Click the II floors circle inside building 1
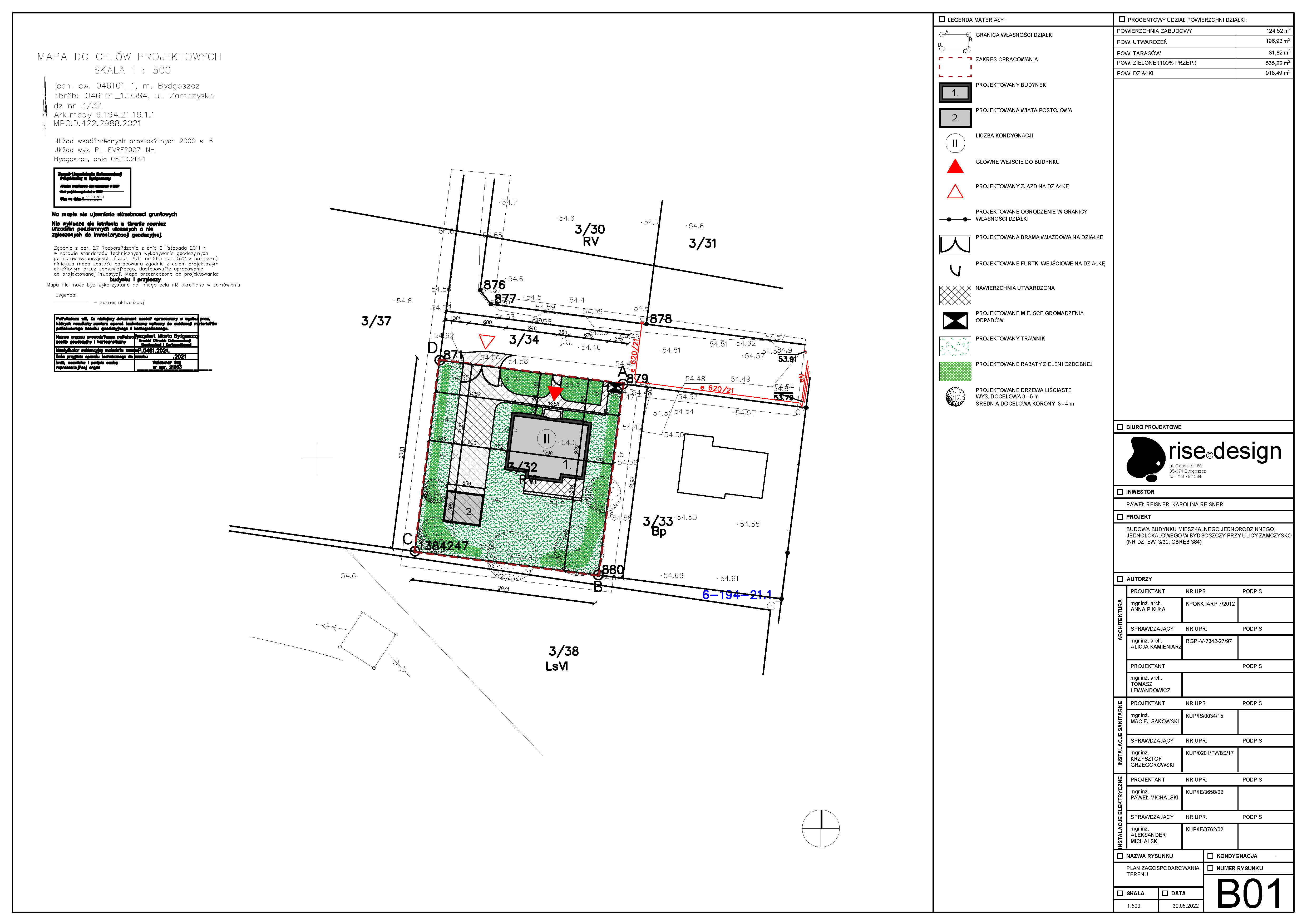Image resolution: width=1307 pixels, height=924 pixels. tap(546, 438)
